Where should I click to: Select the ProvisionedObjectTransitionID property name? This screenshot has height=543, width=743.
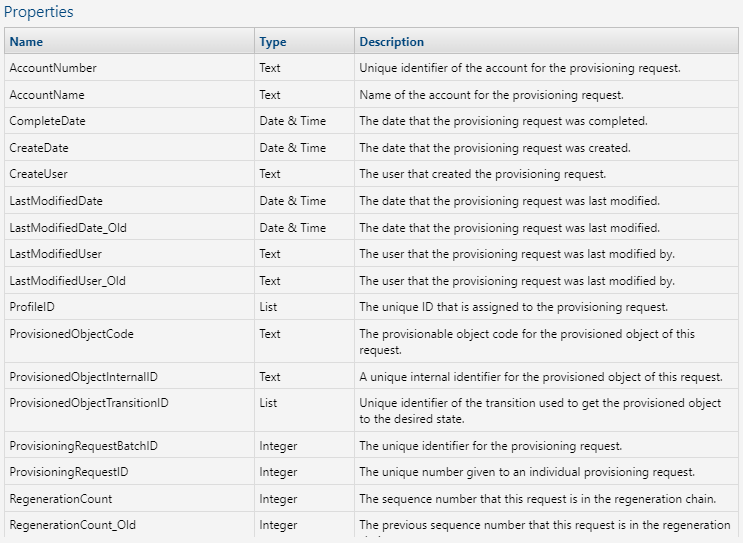tap(89, 403)
